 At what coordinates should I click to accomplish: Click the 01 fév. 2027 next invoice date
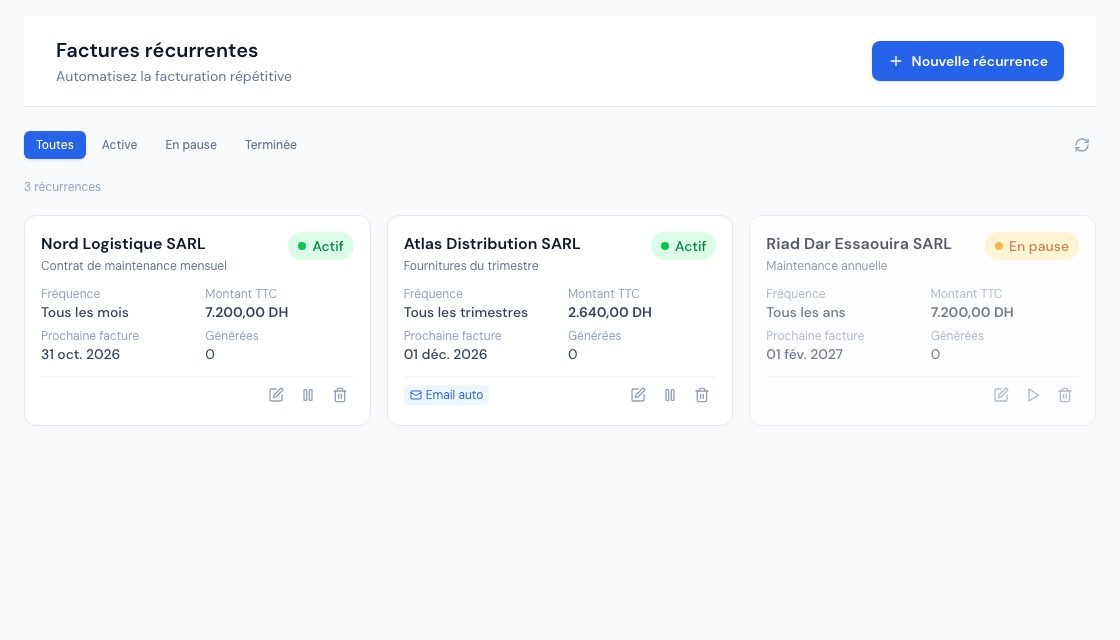[804, 354]
